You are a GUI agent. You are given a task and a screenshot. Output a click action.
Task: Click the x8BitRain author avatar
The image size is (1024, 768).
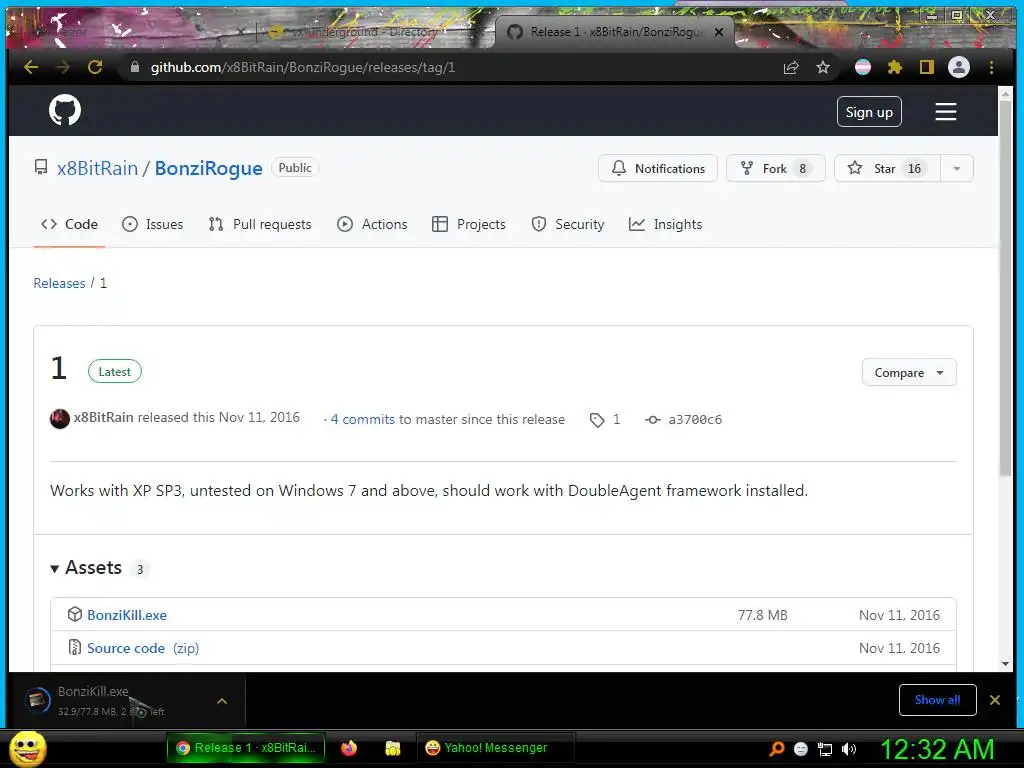[60, 419]
